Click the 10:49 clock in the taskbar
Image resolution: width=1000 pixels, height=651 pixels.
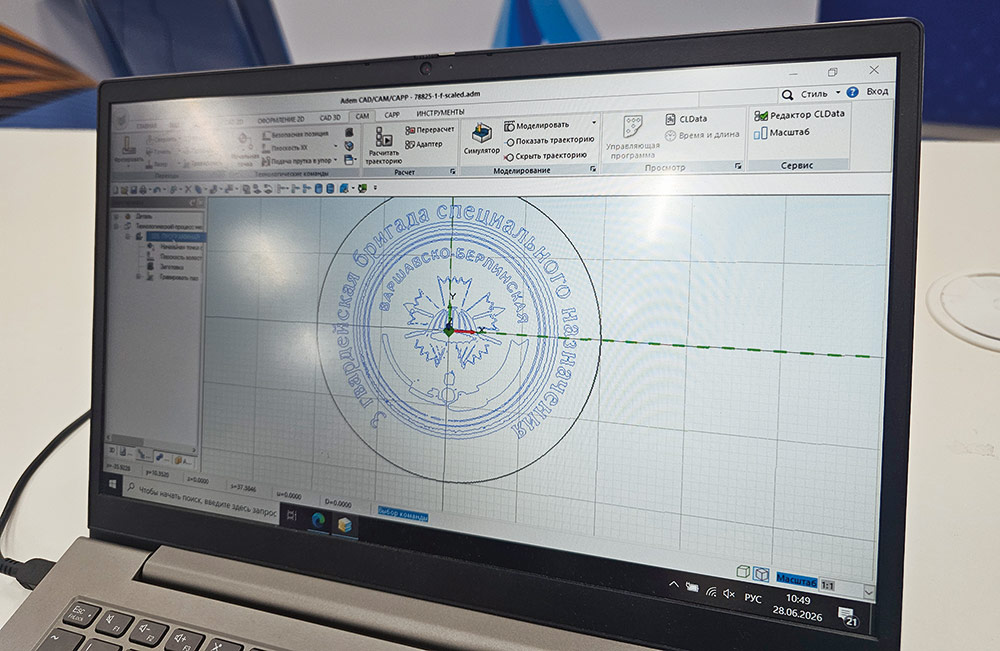tap(798, 599)
